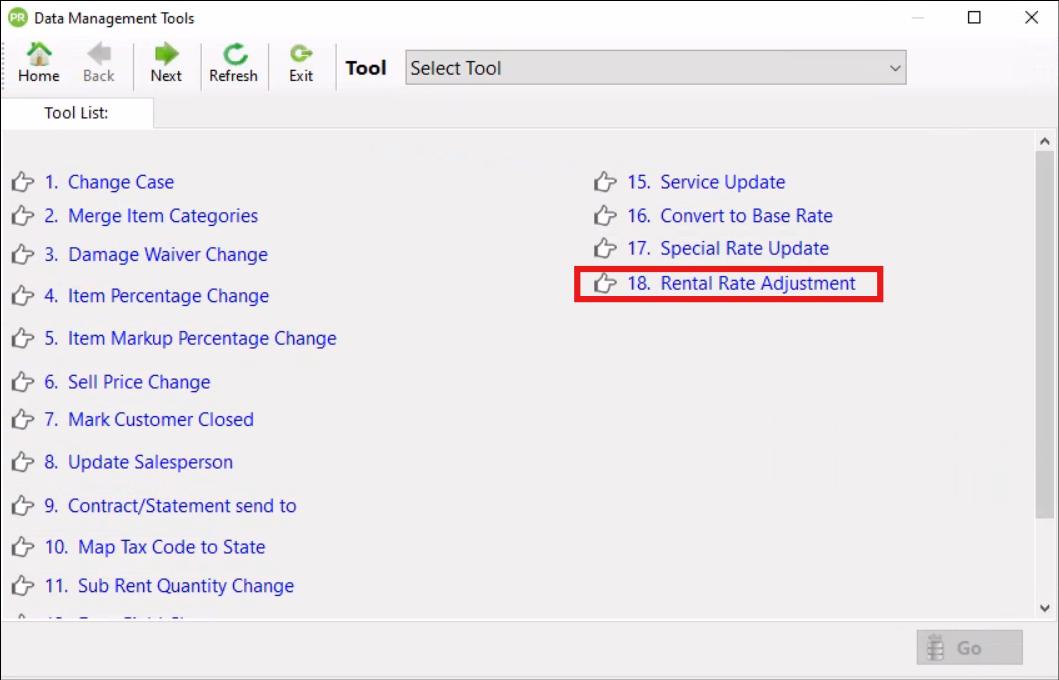Open the Damage Waiver Change link
Image resolution: width=1059 pixels, height=680 pixels.
pos(167,255)
